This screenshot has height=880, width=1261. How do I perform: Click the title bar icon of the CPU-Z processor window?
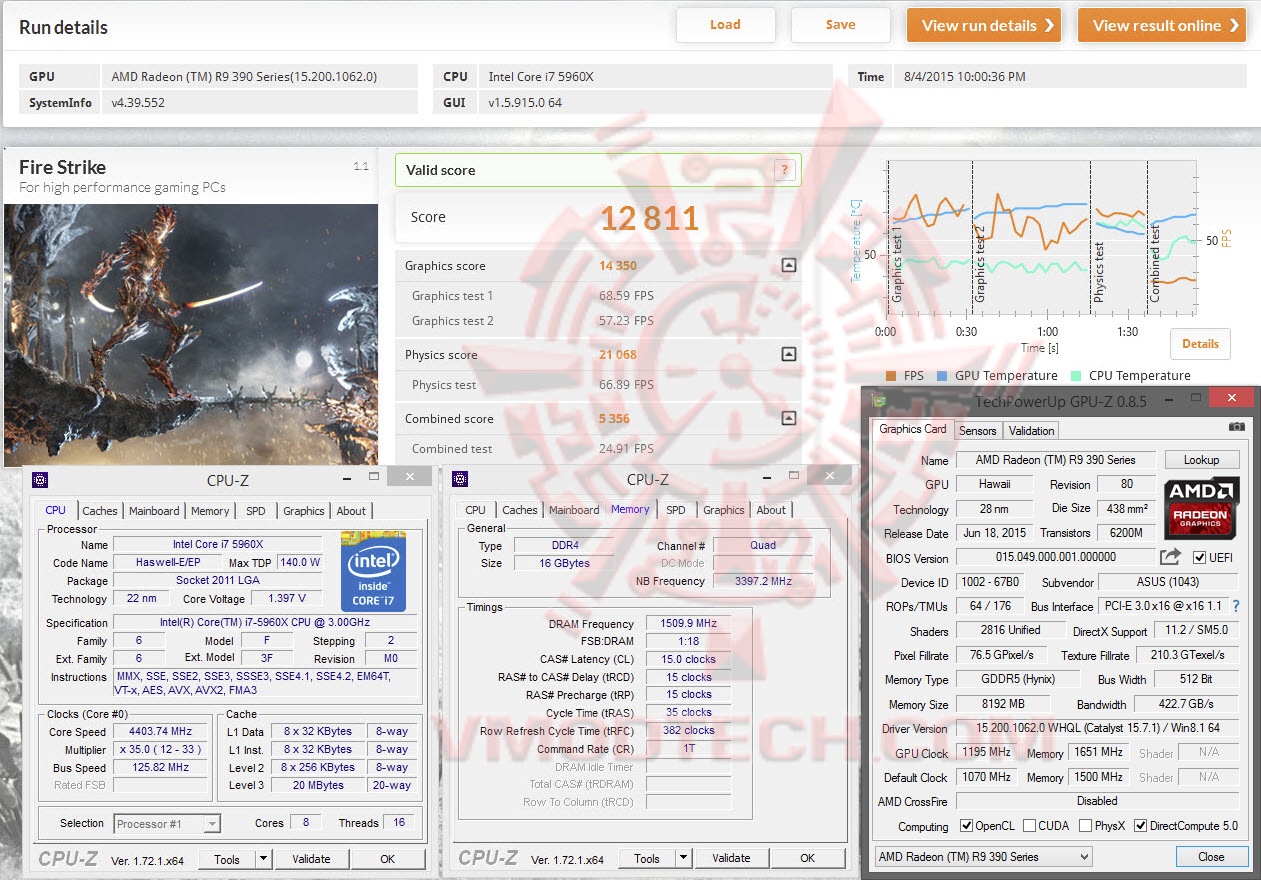click(x=40, y=479)
